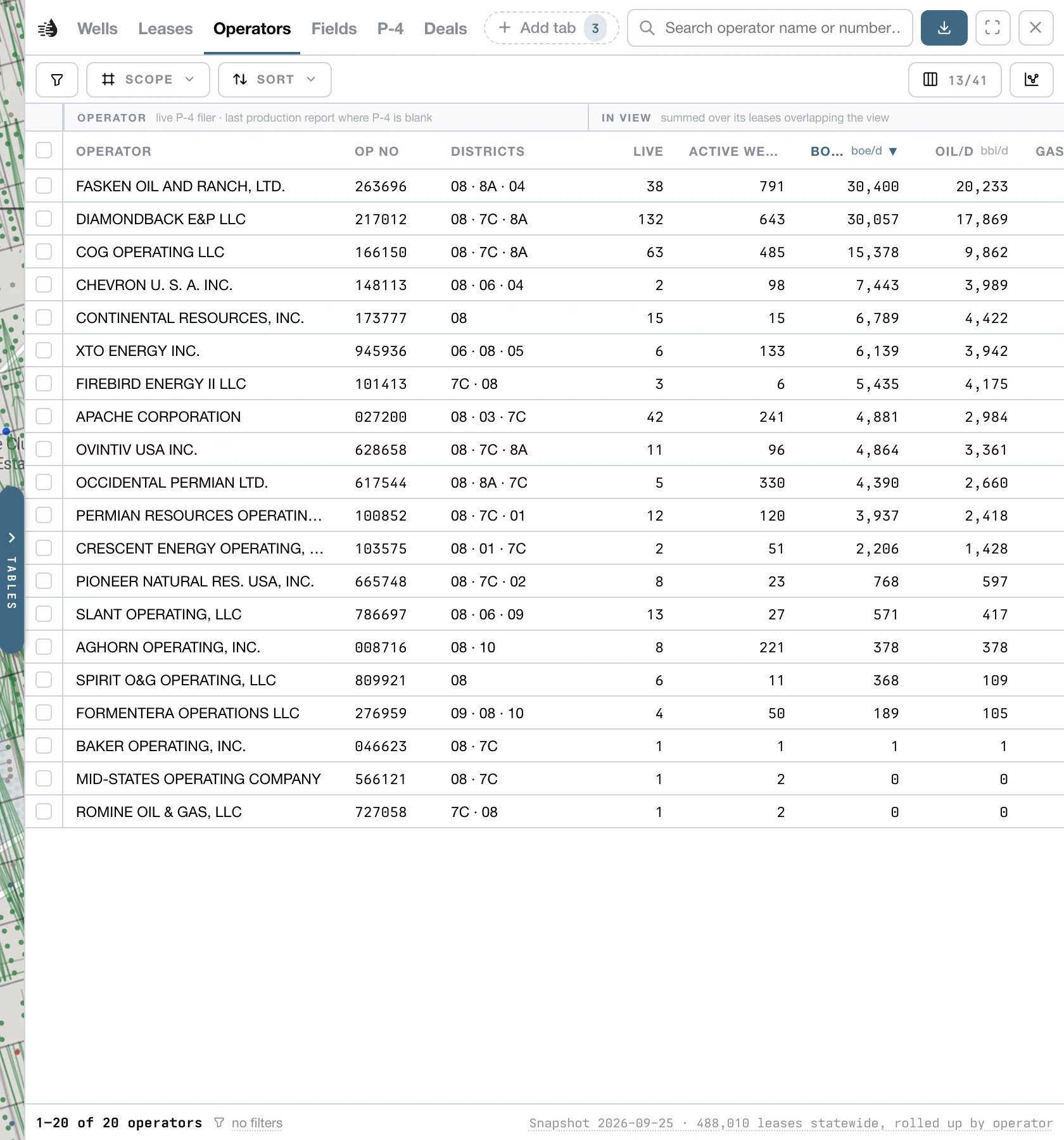
Task: Sort by DISTRICTS column header
Action: pyautogui.click(x=488, y=151)
